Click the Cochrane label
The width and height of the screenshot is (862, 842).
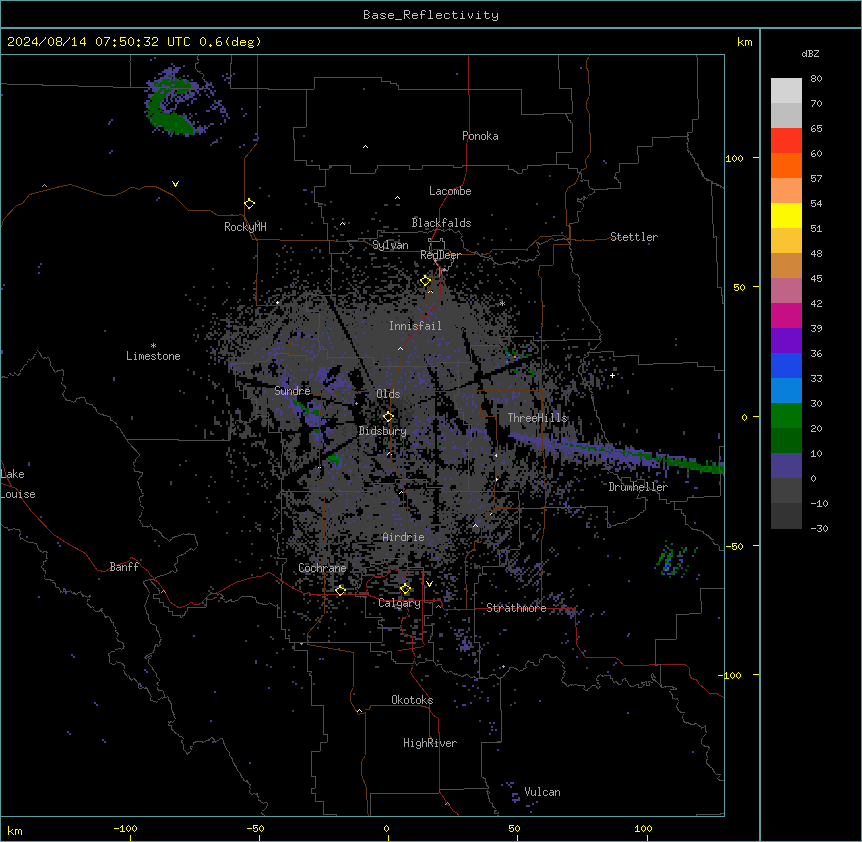point(322,568)
